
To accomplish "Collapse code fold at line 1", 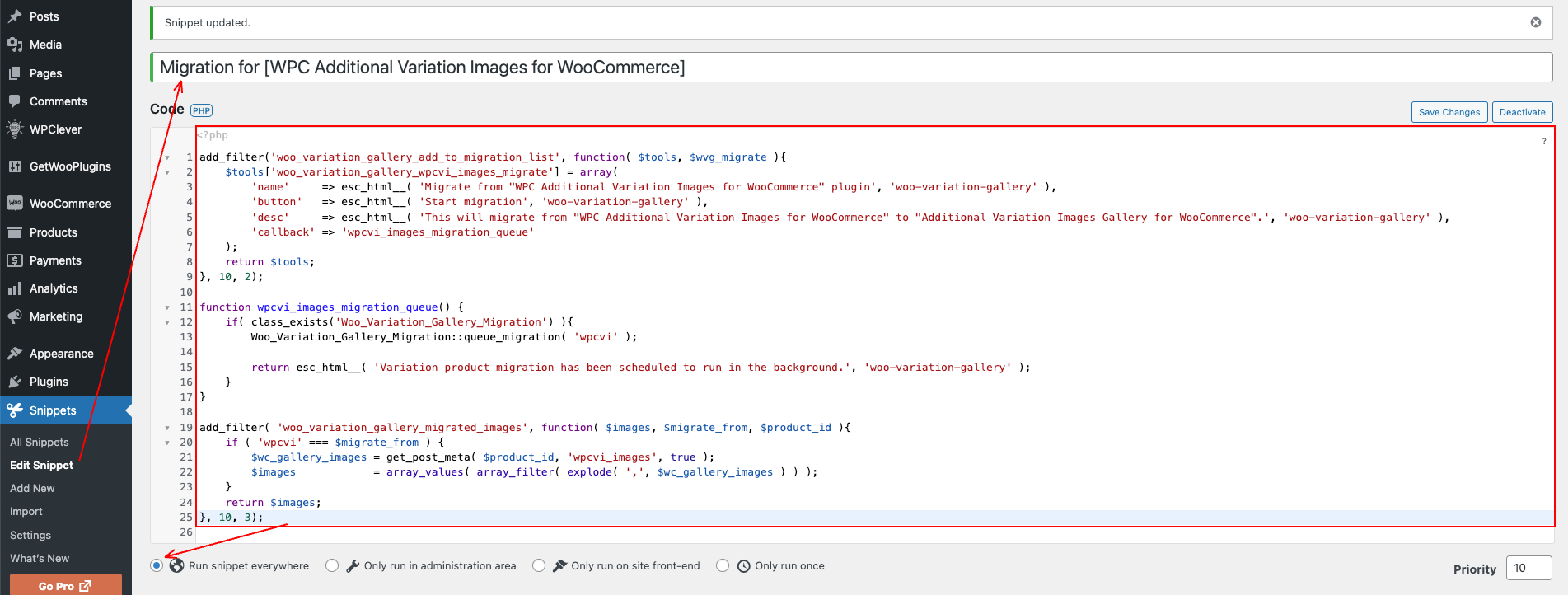I will coord(167,157).
